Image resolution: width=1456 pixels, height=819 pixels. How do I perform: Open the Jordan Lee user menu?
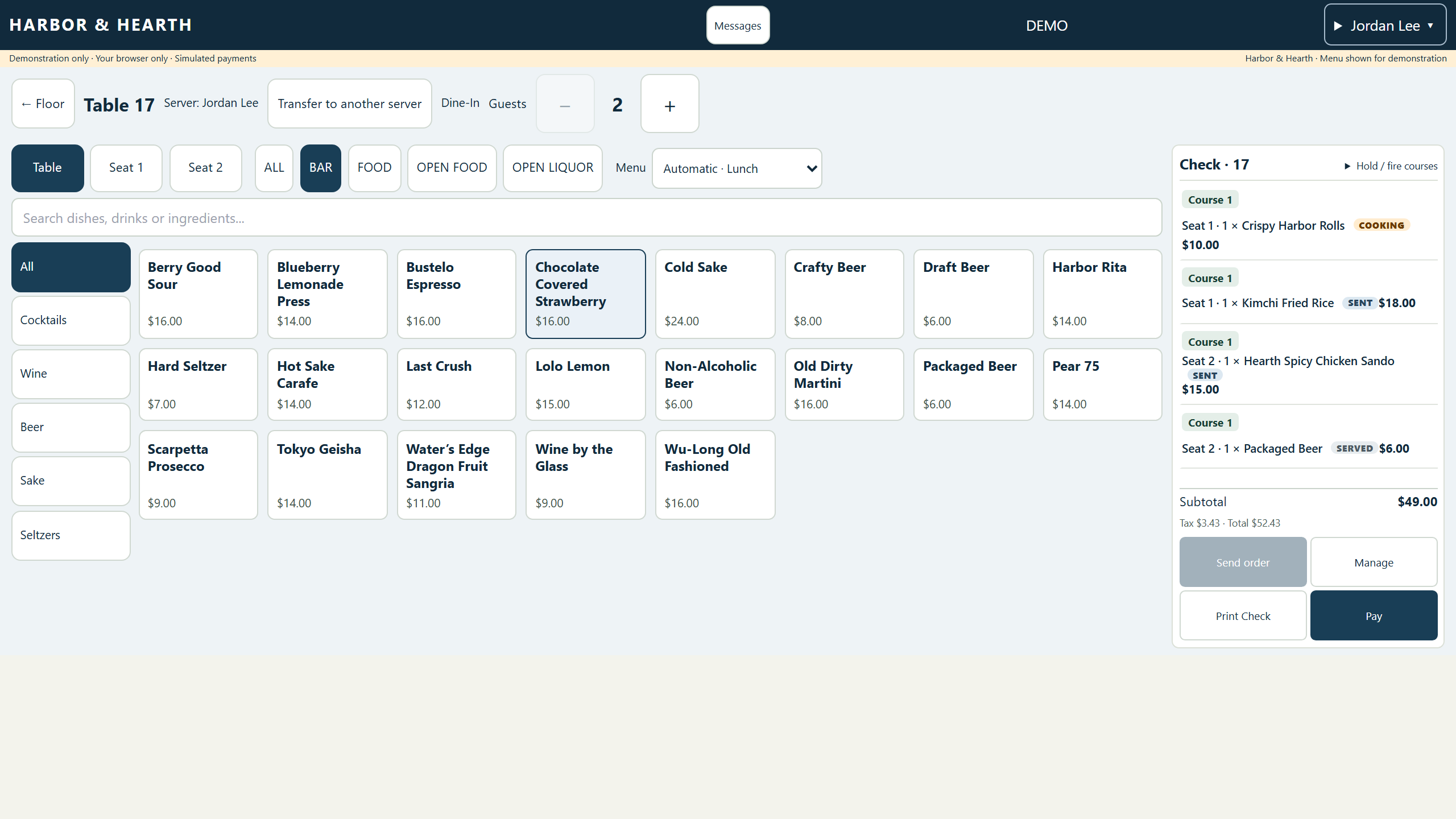(1385, 26)
